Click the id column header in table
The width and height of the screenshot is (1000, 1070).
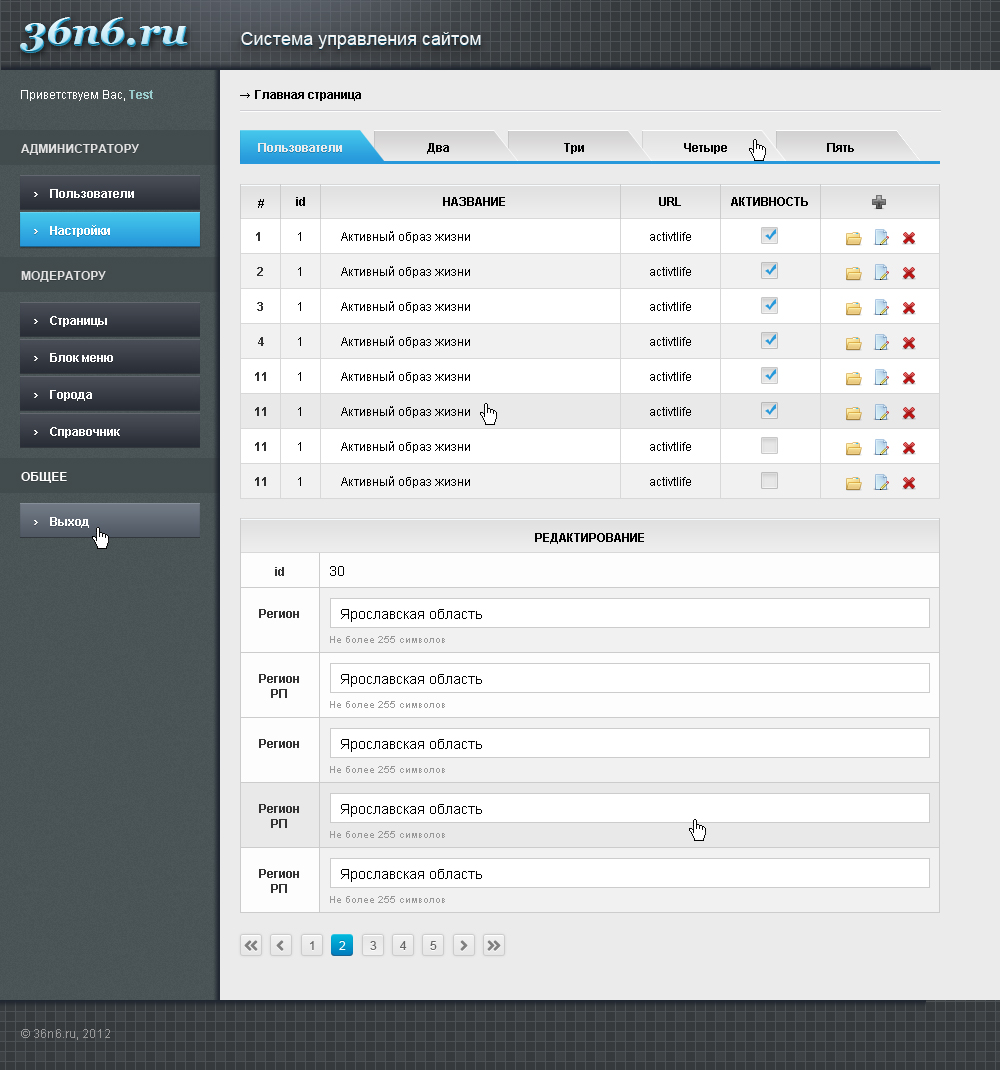[300, 202]
